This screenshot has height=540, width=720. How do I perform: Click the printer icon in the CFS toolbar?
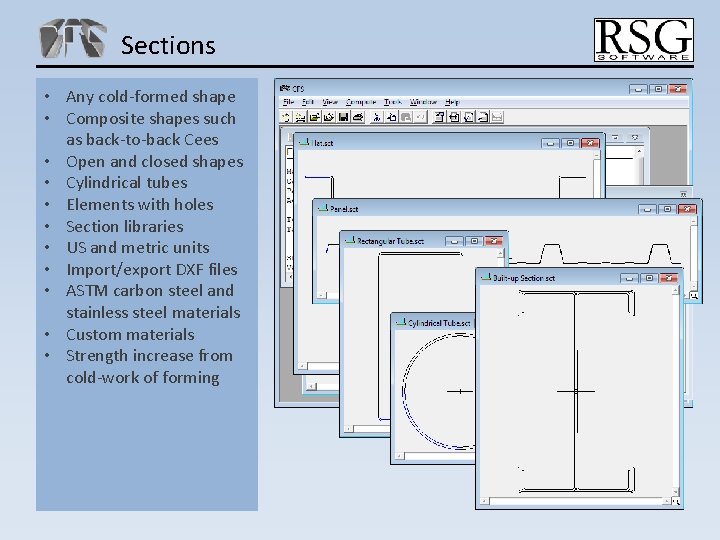pos(358,117)
